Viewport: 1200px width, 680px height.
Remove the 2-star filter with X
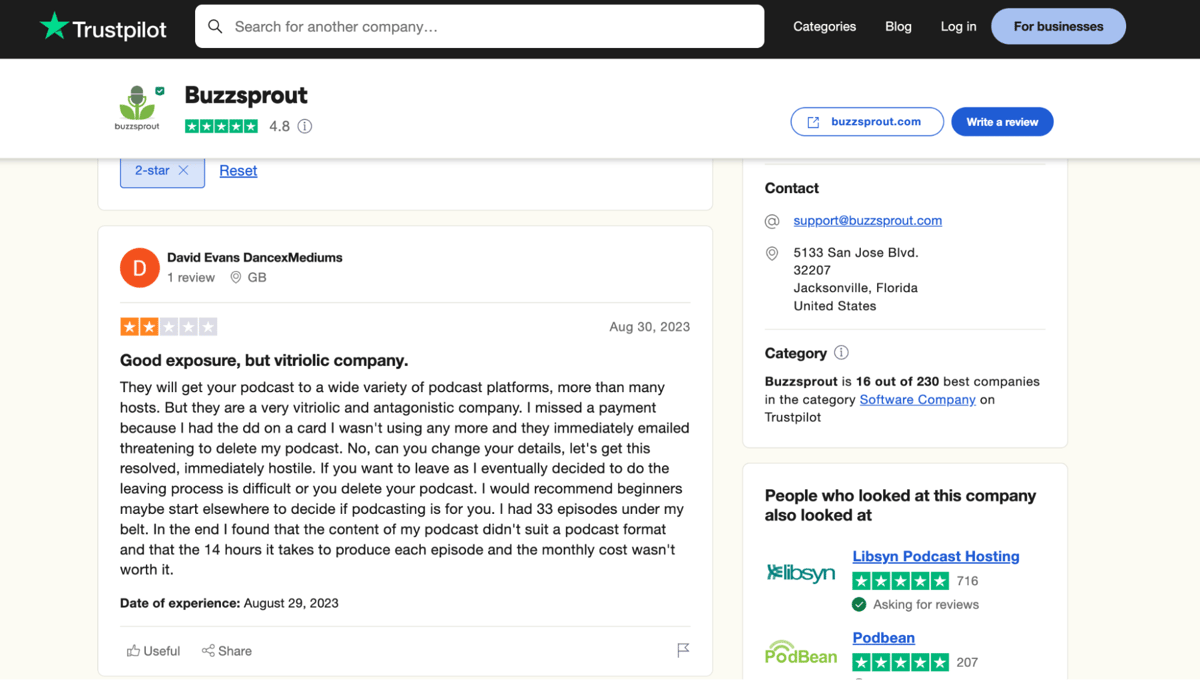coord(183,171)
